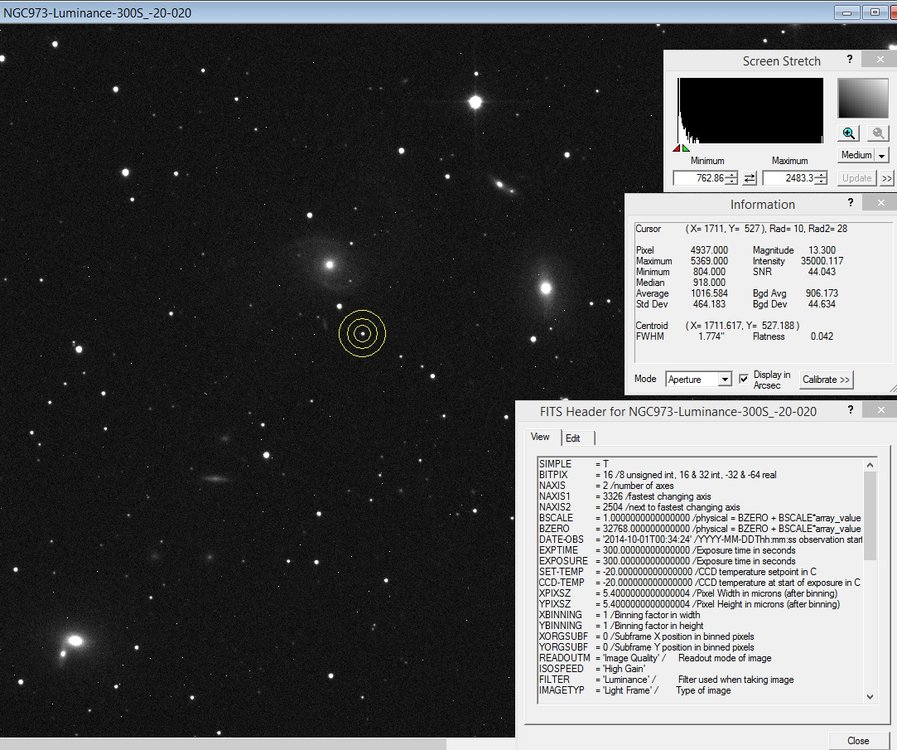Zoom into the histogram display

(x=849, y=133)
